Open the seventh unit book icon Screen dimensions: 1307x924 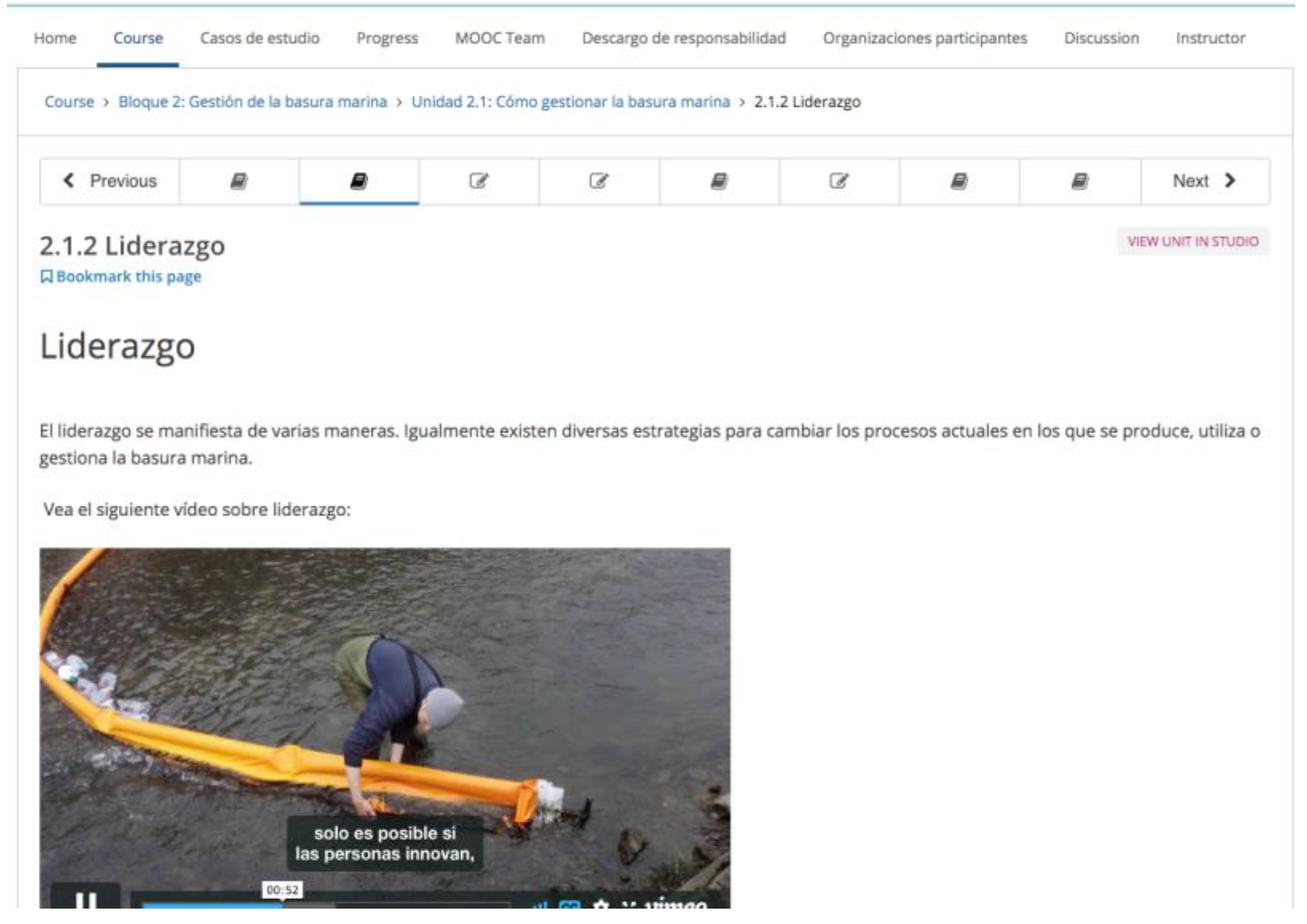pyautogui.click(x=959, y=182)
